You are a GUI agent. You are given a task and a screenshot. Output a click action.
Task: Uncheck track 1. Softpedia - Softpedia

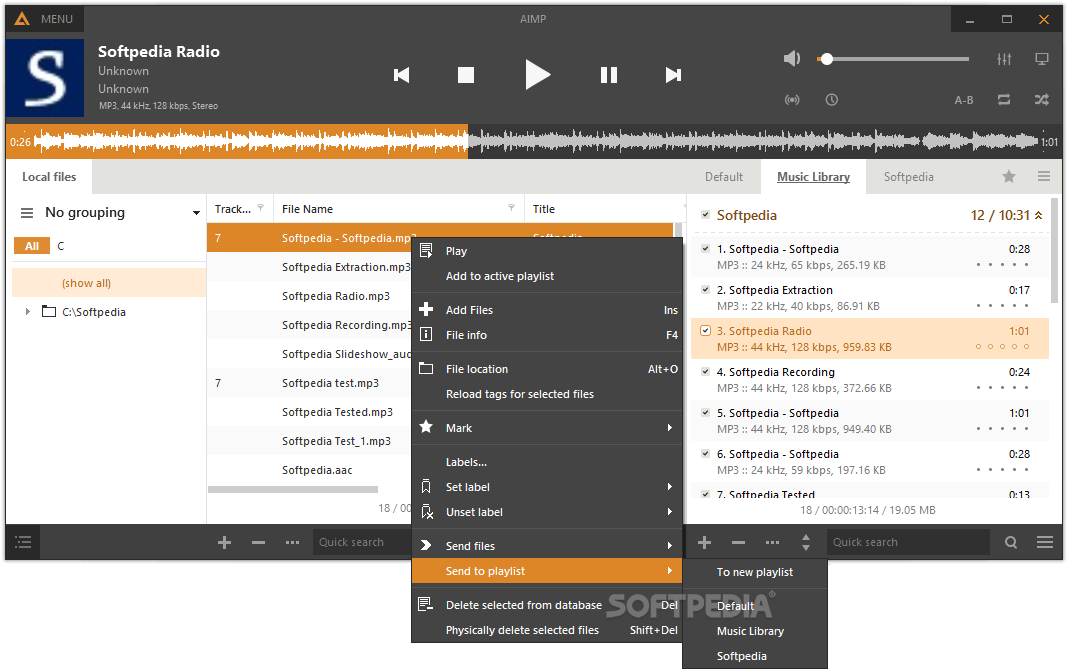pyautogui.click(x=705, y=249)
